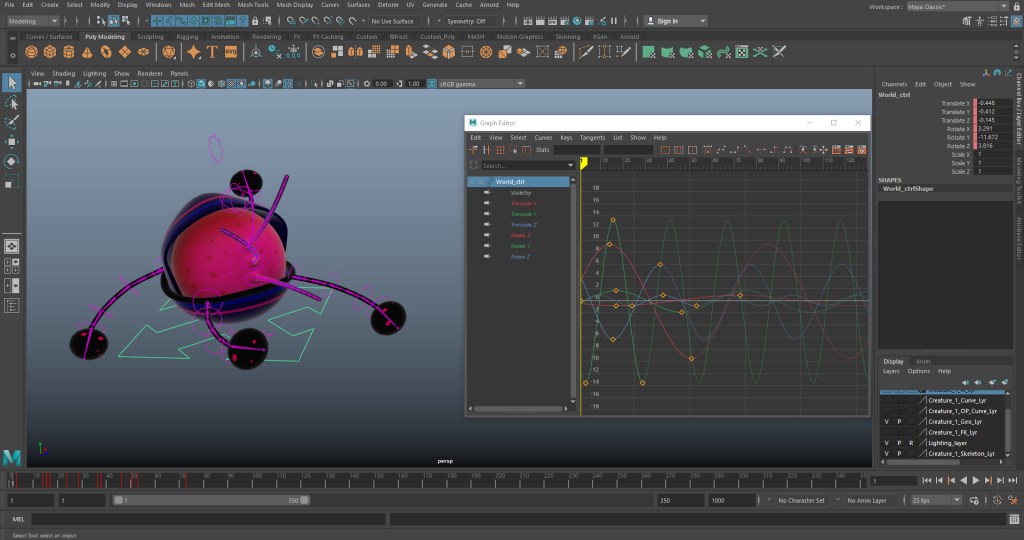Select the Translate Y curve in outliner
The height and width of the screenshot is (540, 1024).
[523, 214]
